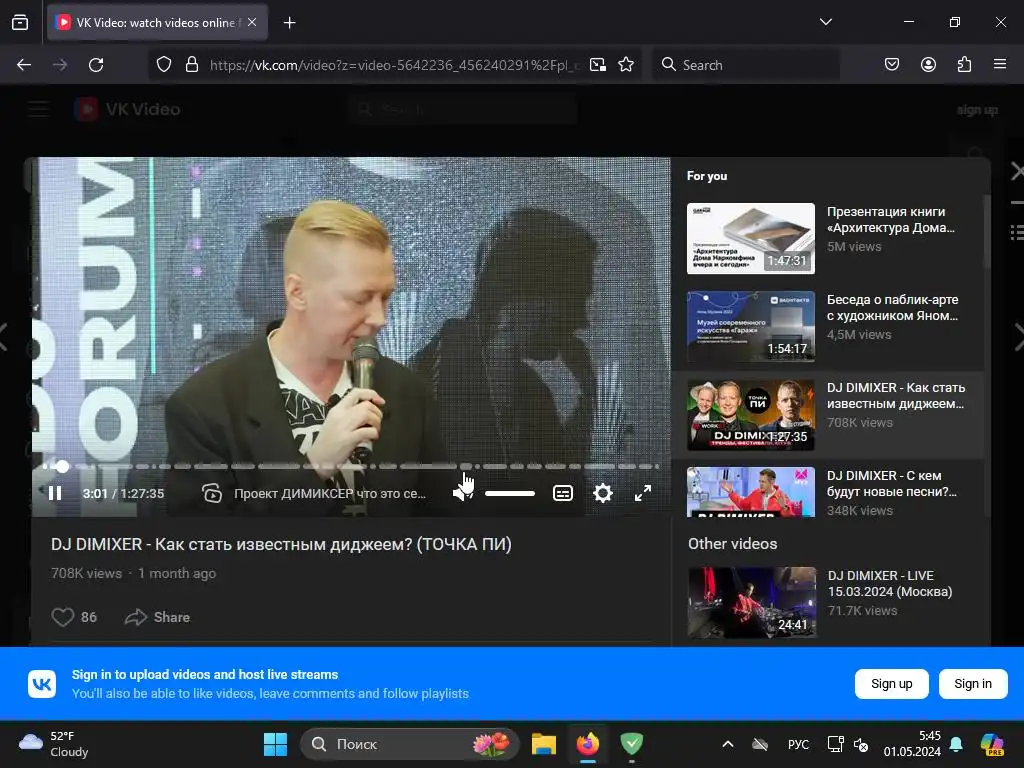Mute the video with the speaker icon
1024x768 pixels.
[462, 493]
